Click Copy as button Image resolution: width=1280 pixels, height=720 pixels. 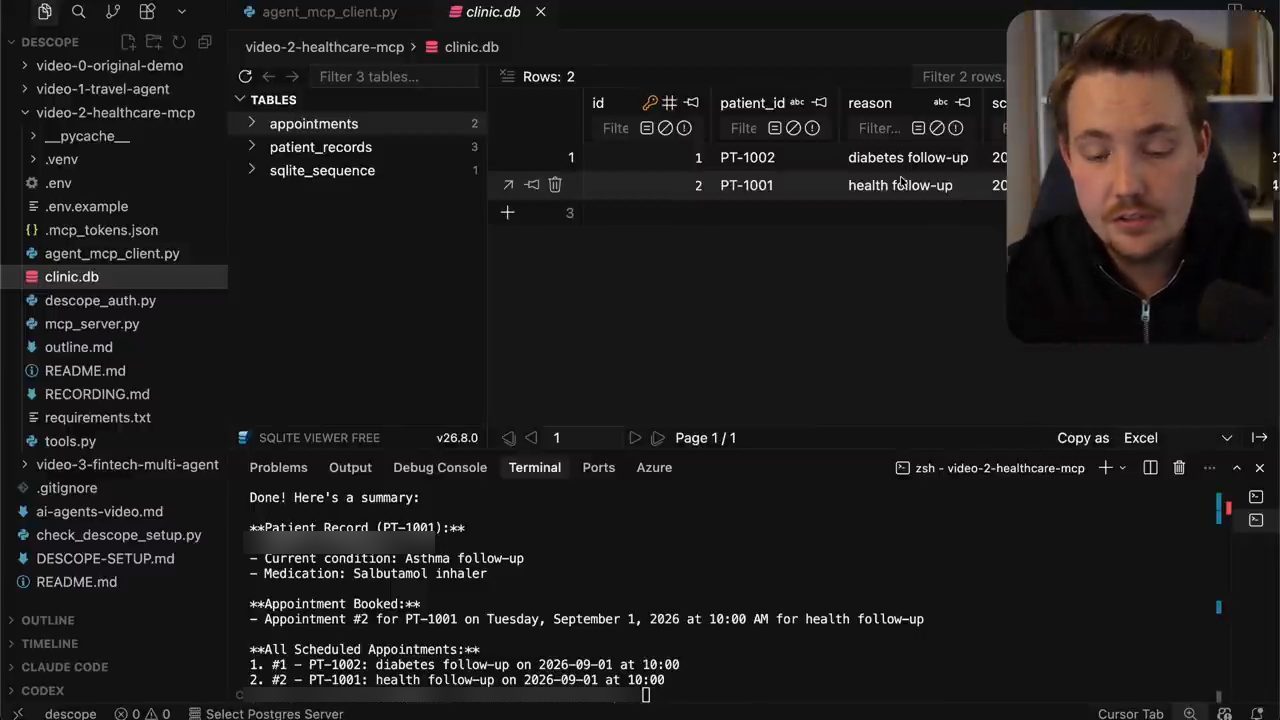tap(1083, 438)
